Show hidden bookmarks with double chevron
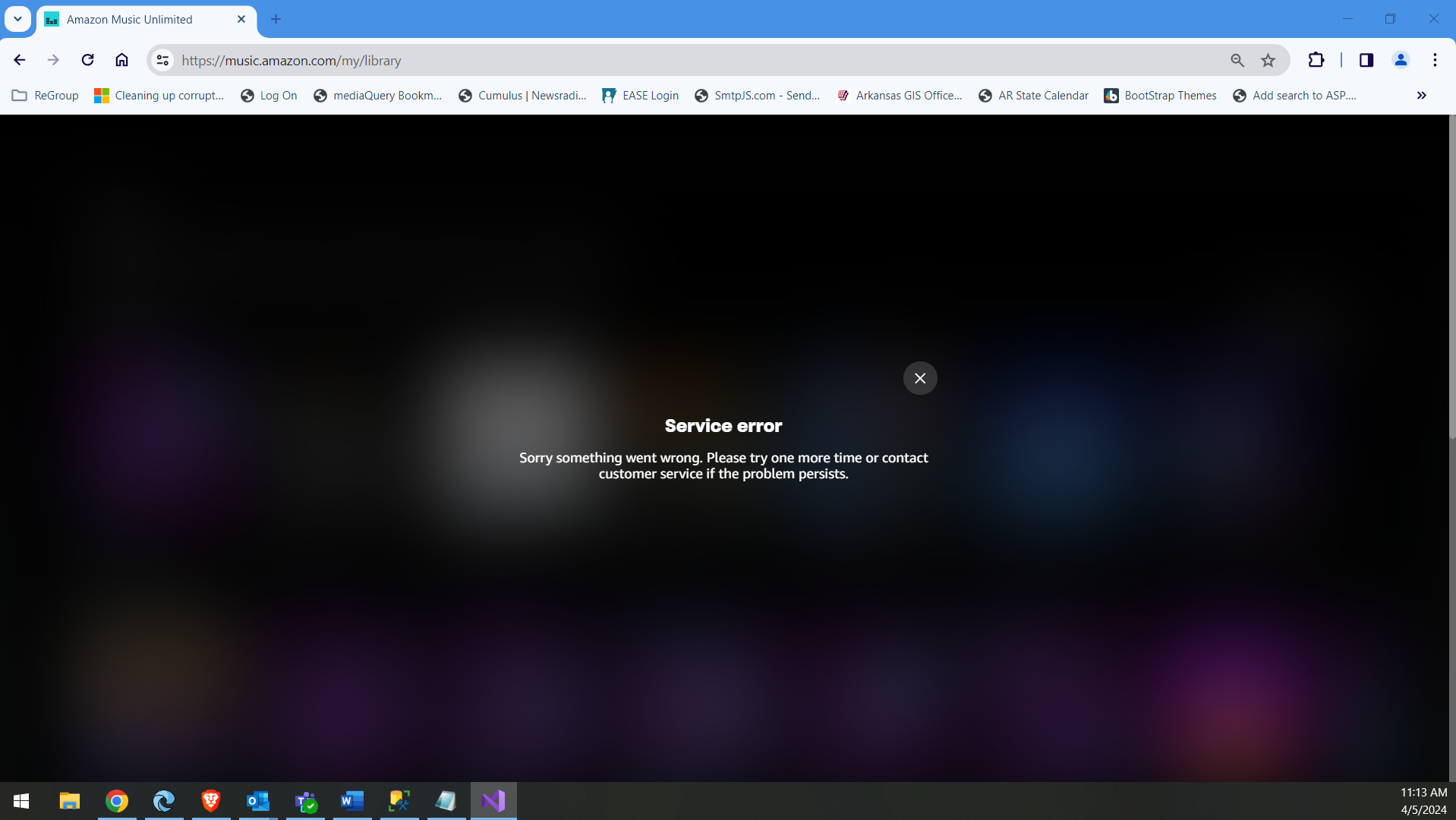 (1421, 95)
